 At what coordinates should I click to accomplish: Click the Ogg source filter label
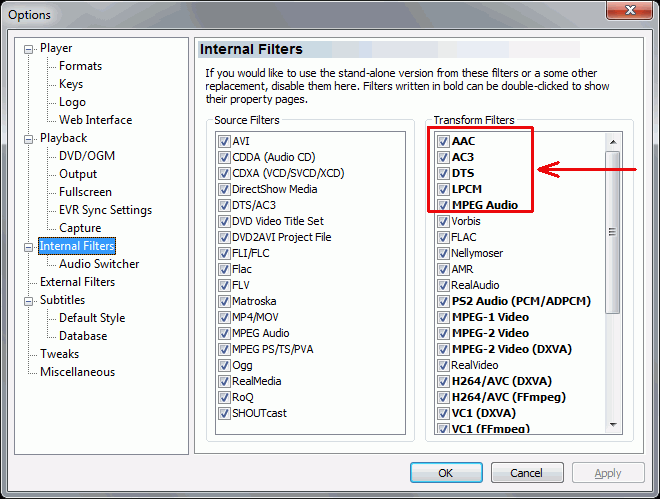click(242, 365)
